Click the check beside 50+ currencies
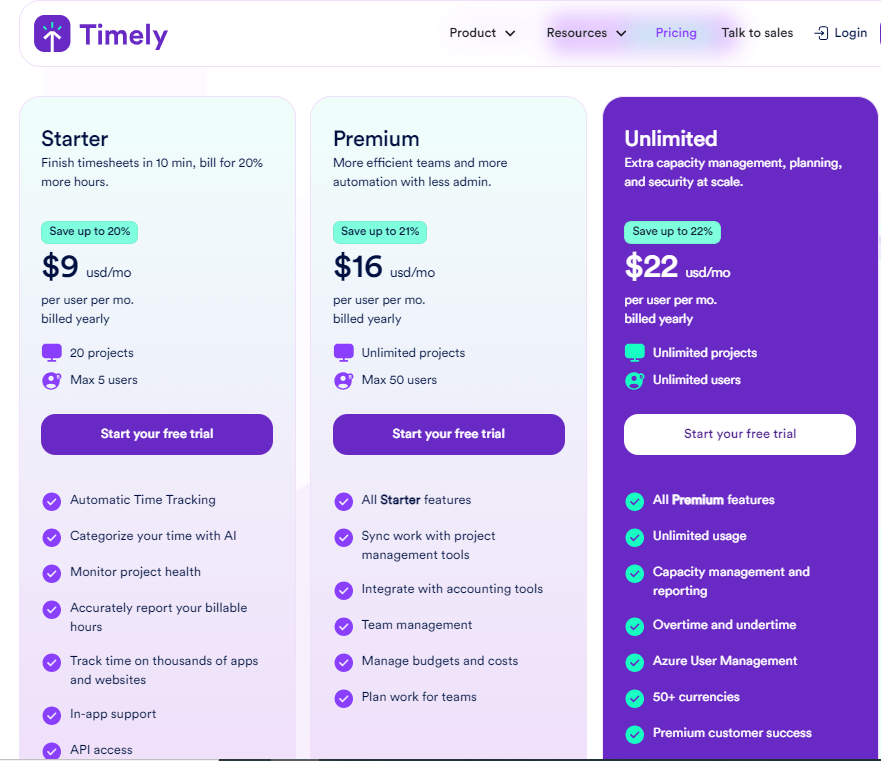 (634, 697)
